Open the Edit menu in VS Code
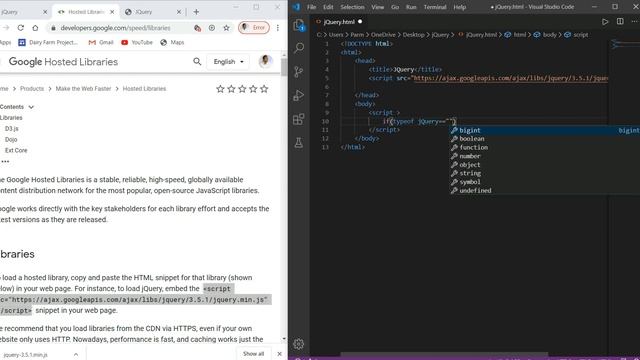640x360 pixels. [328, 7]
